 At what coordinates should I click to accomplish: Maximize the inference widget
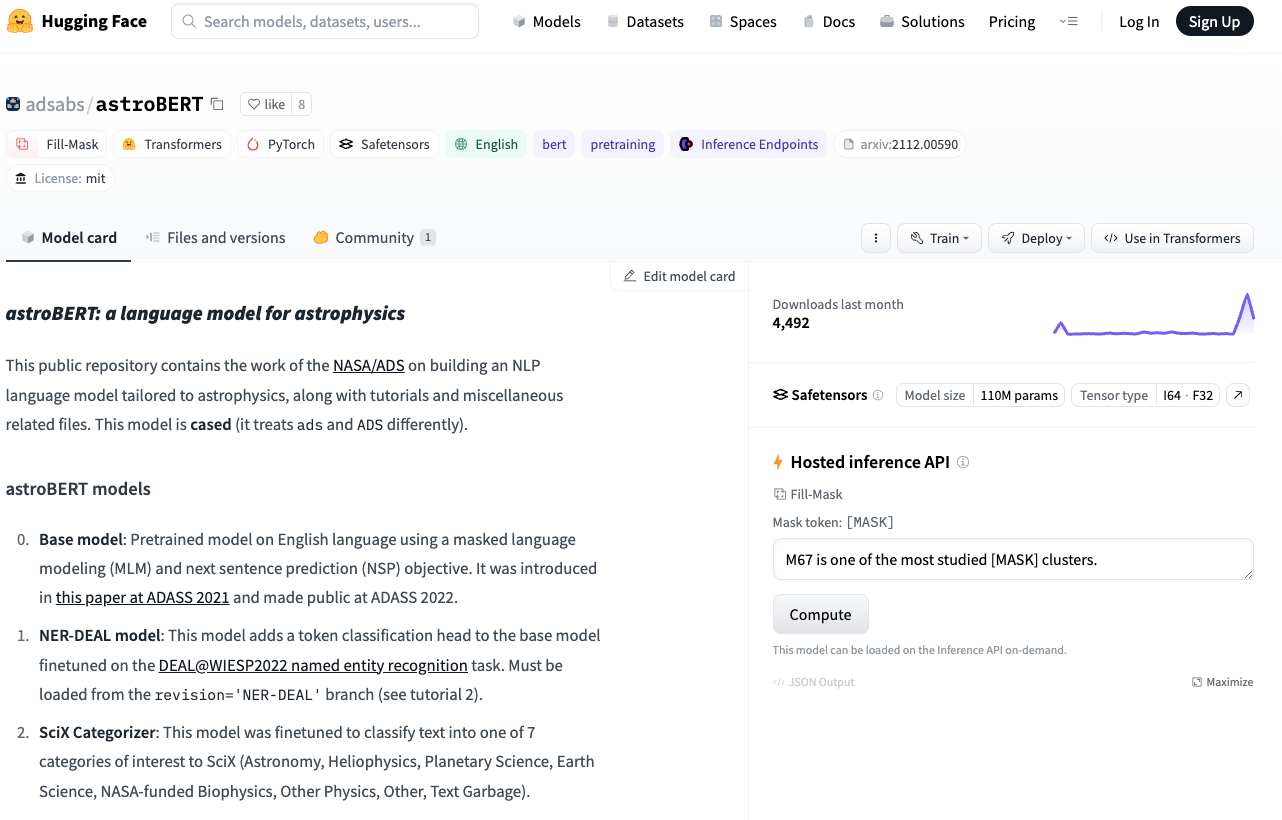(1222, 682)
